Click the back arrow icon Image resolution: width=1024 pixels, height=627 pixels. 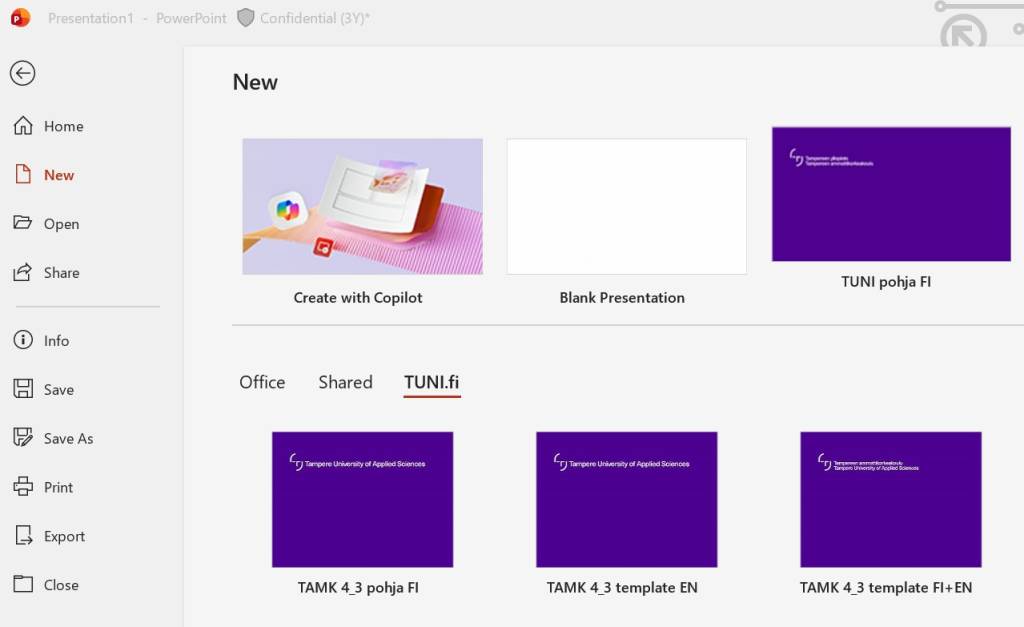pos(22,73)
